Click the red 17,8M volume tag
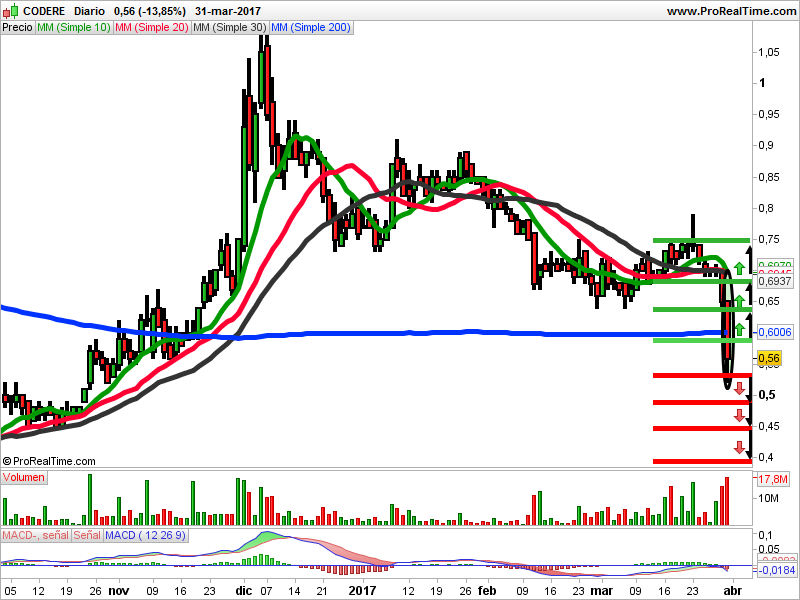 coord(774,480)
